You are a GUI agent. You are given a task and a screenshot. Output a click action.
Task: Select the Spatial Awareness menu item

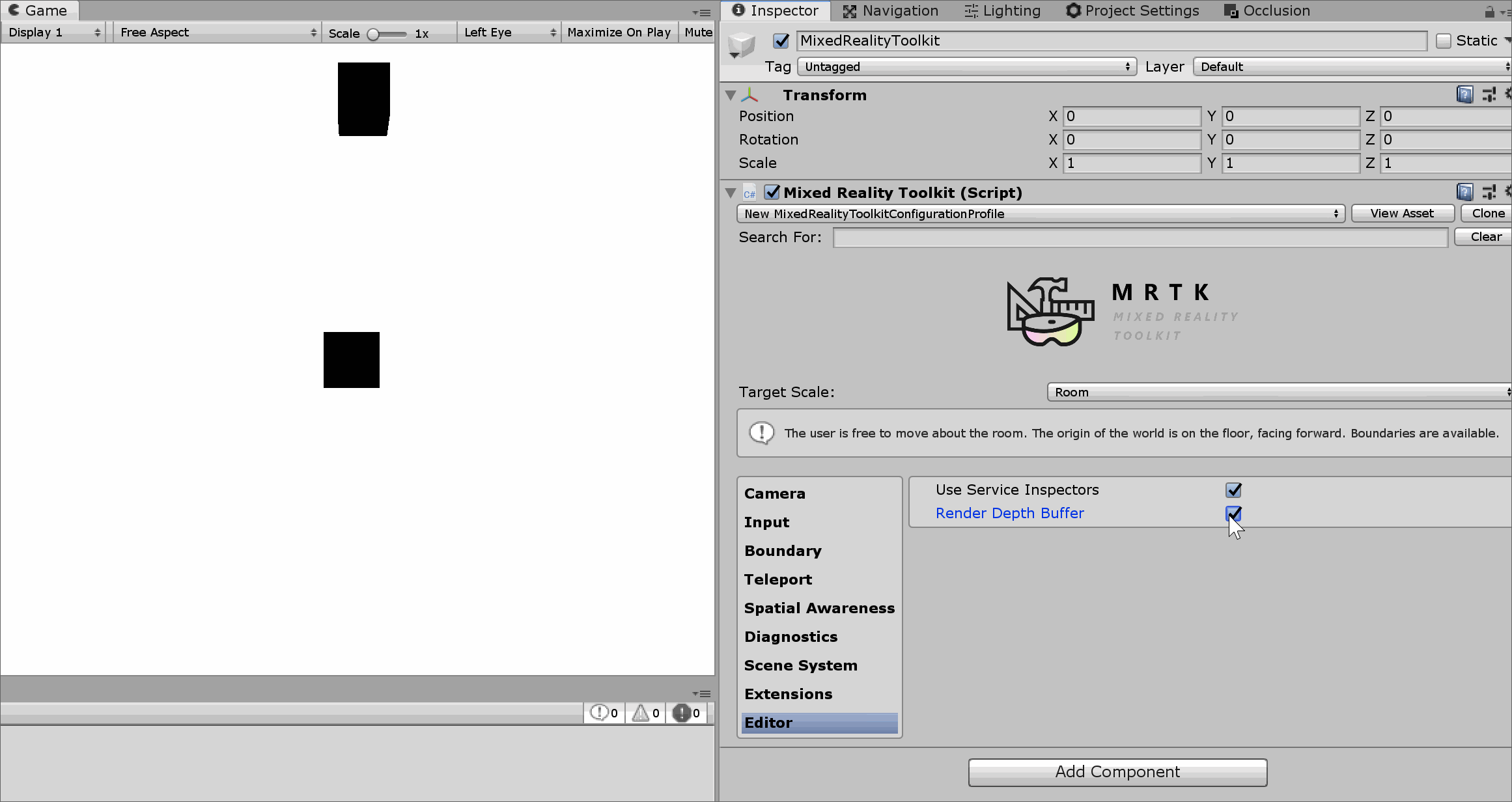819,608
